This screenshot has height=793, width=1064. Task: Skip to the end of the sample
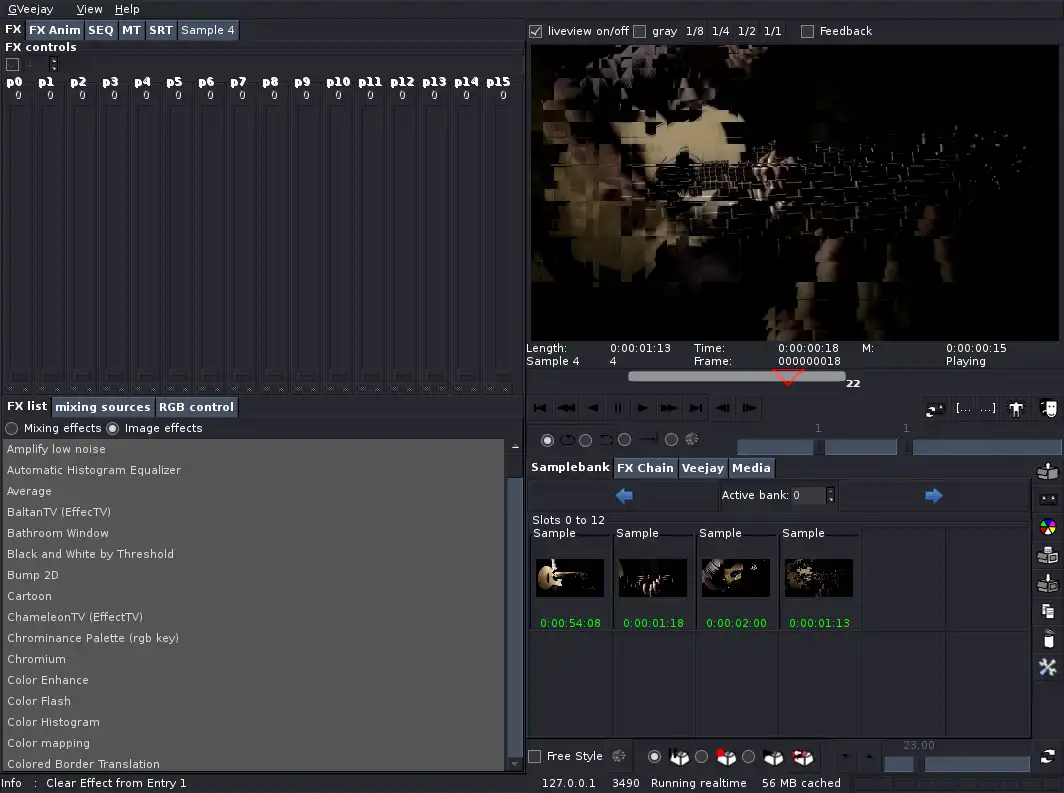coord(696,408)
